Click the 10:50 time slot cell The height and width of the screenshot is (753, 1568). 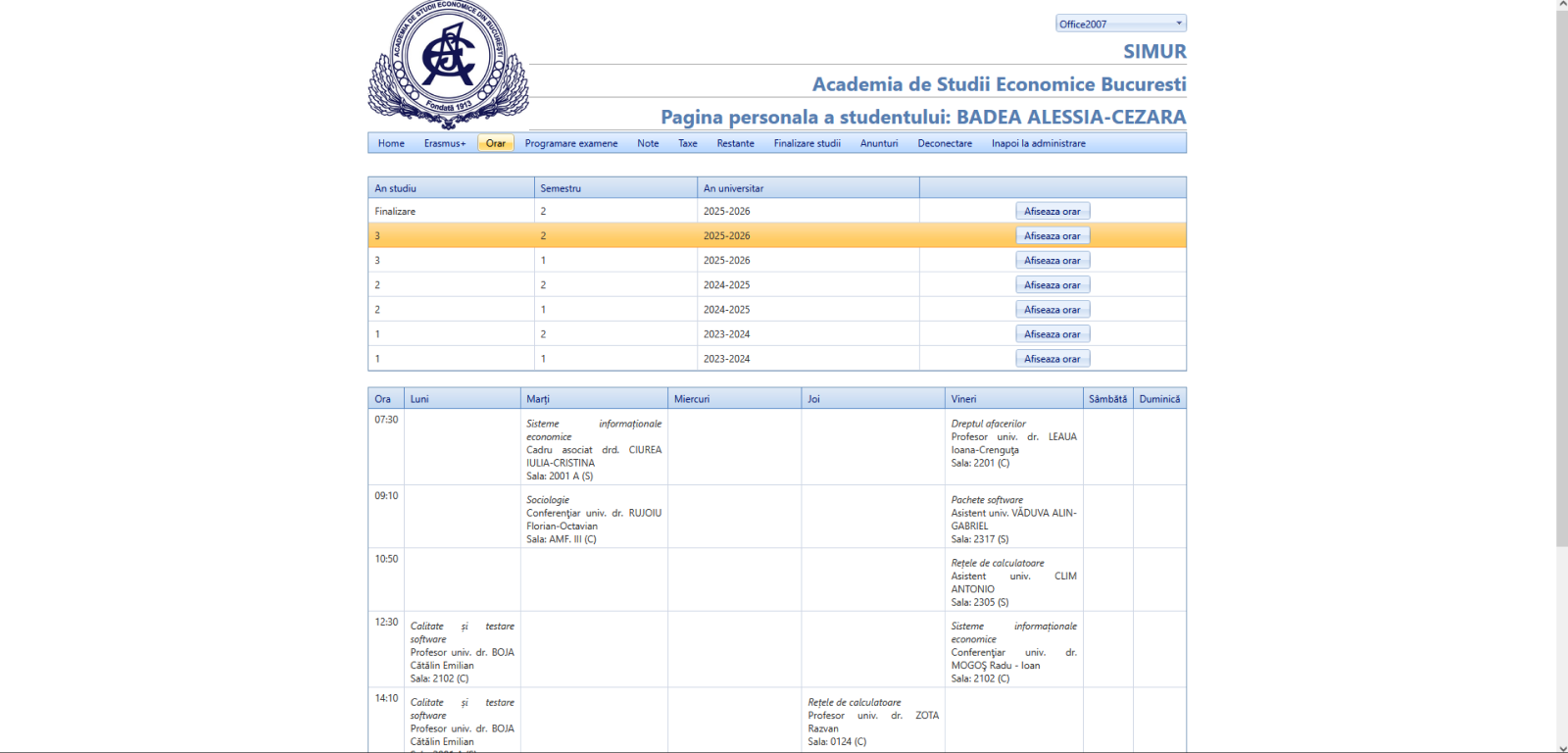point(386,579)
